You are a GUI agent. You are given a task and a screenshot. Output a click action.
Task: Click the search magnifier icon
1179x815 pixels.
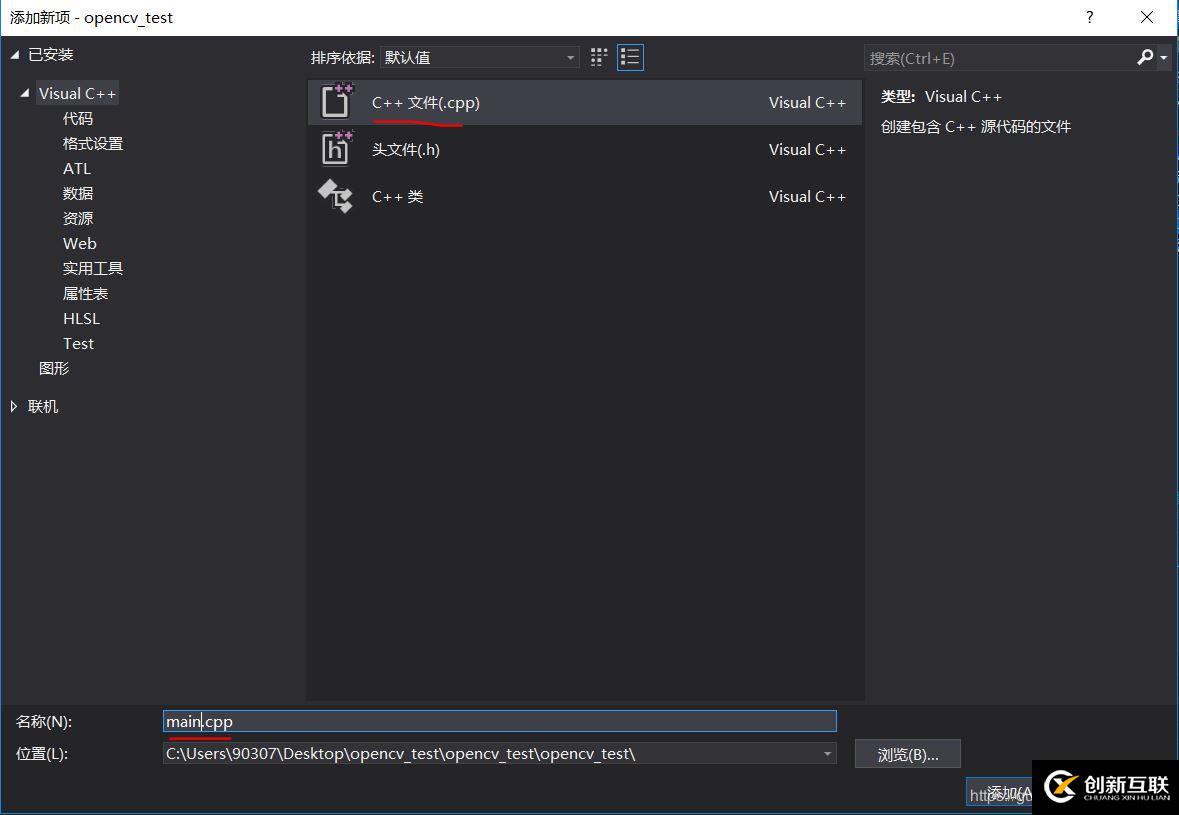click(1144, 57)
